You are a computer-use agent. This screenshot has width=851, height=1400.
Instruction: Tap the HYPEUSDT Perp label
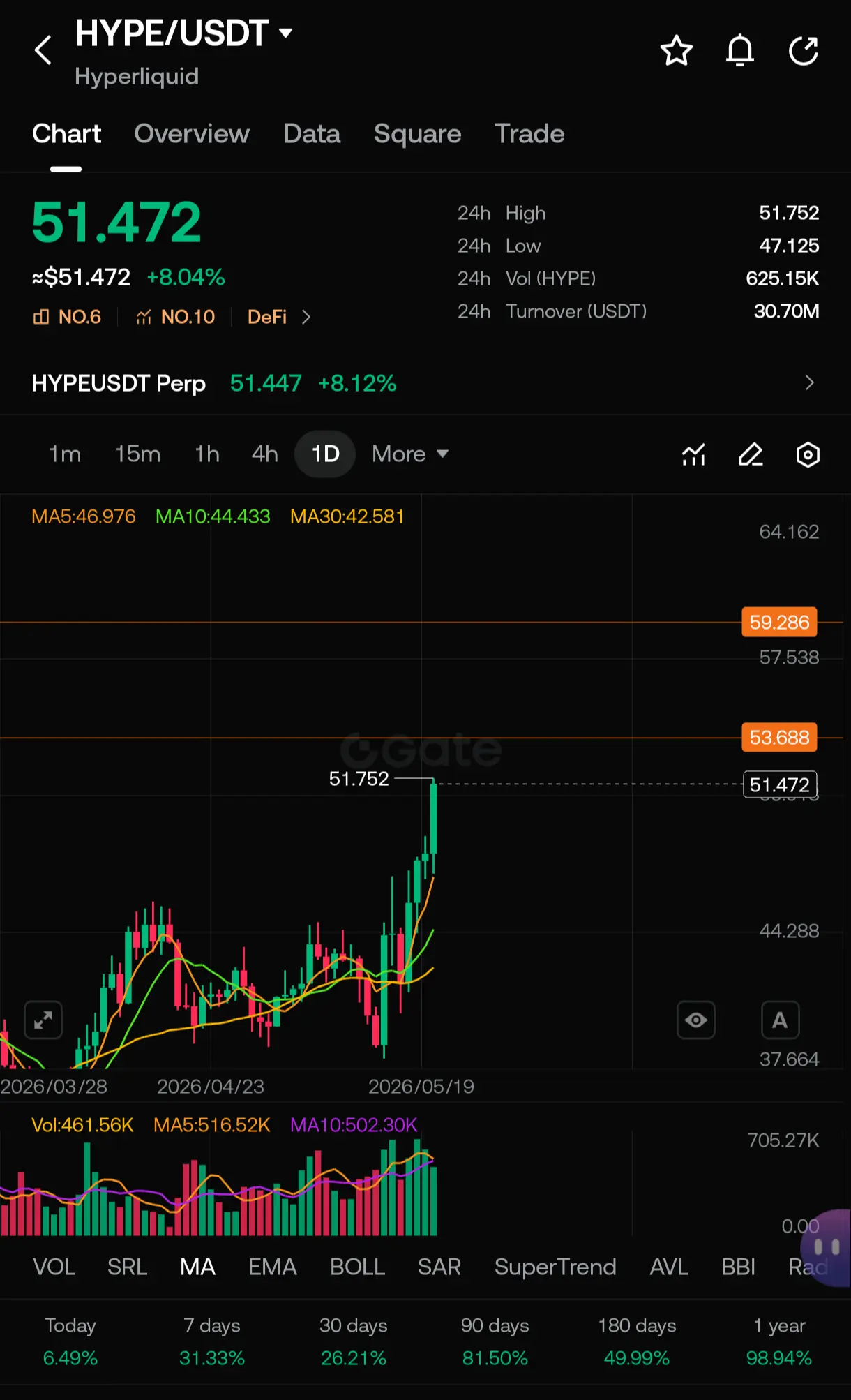119,383
